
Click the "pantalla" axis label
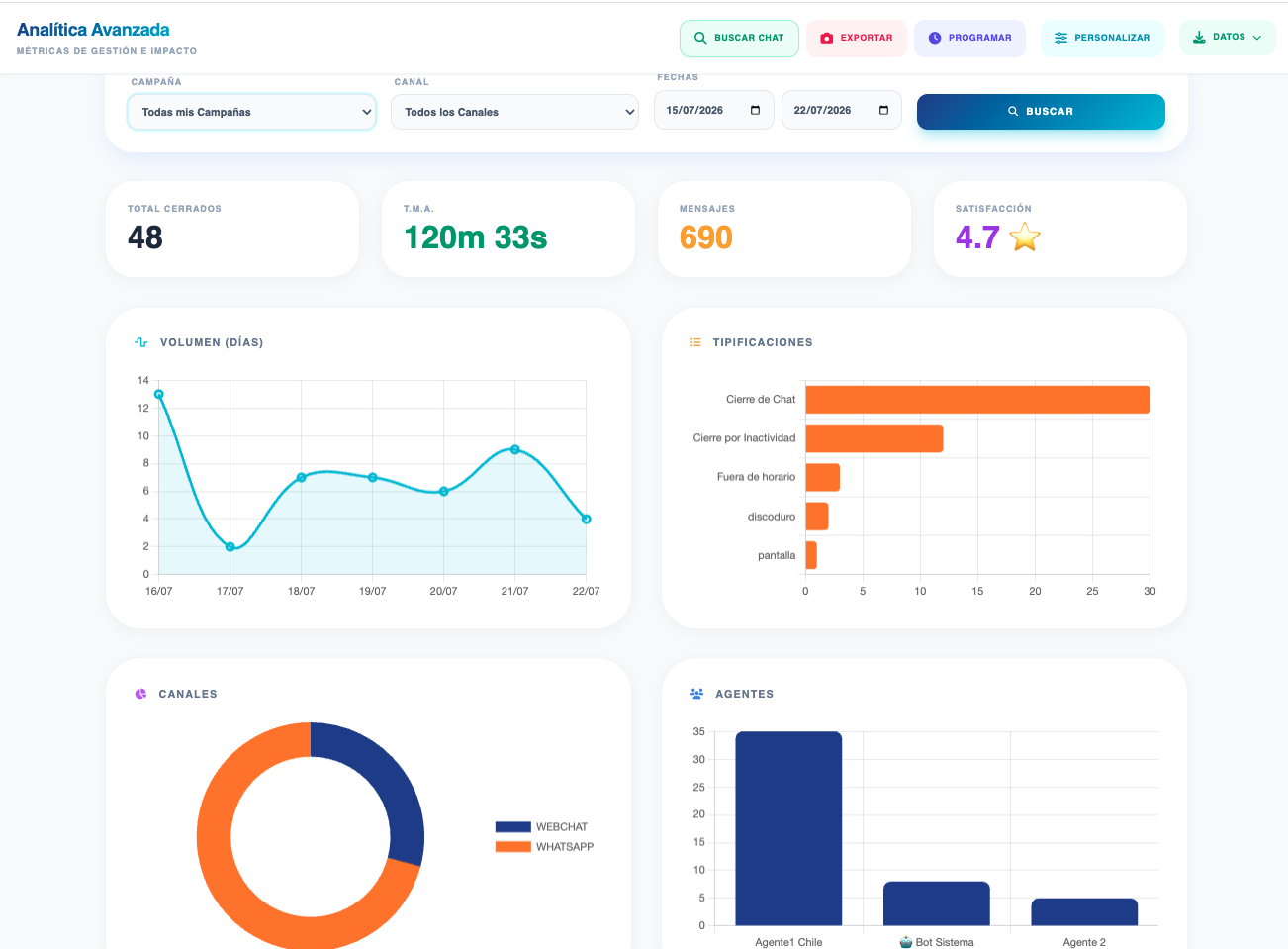tap(777, 555)
